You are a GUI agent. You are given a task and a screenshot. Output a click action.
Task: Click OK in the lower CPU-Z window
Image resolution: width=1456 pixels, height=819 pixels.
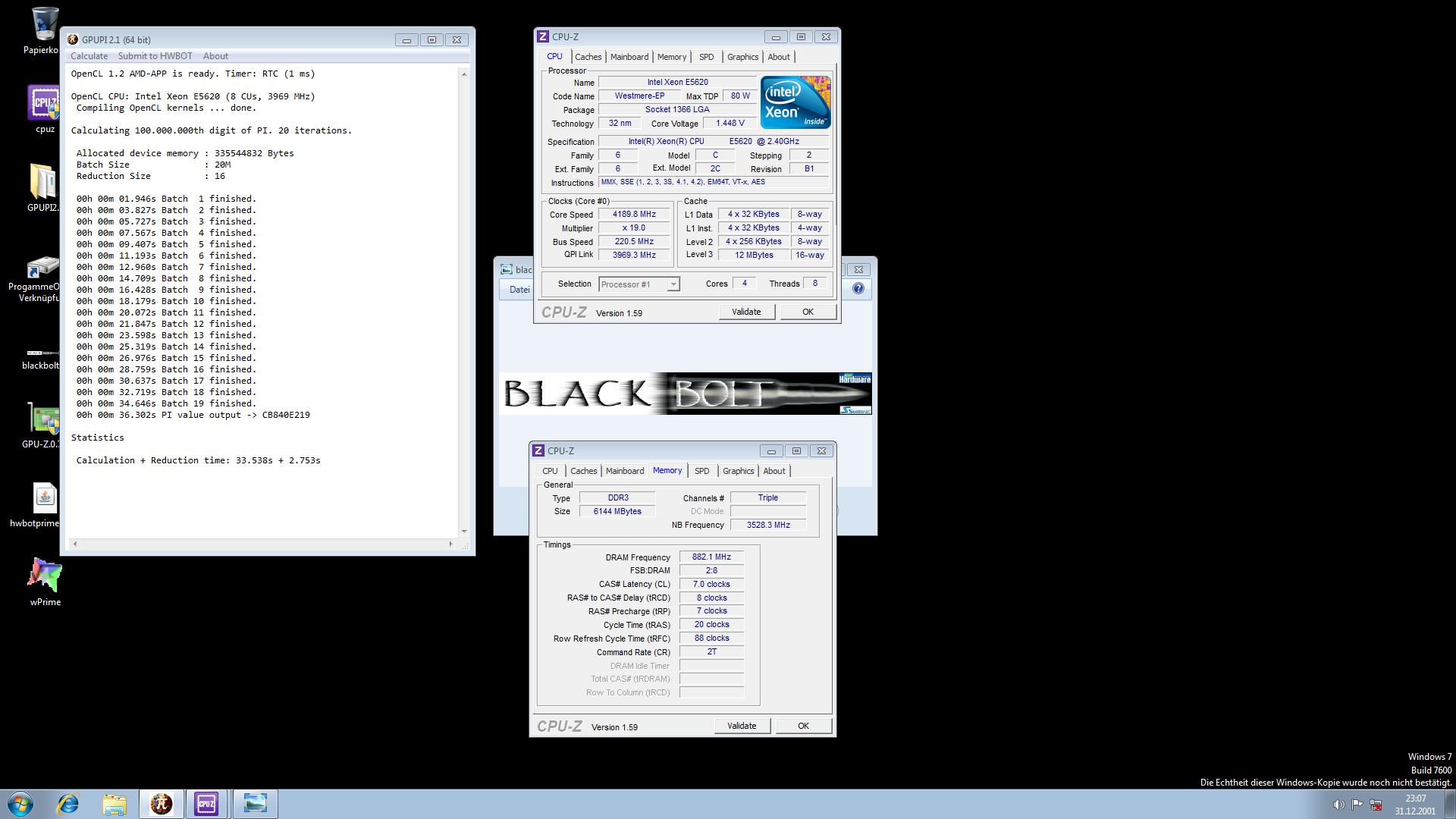(x=803, y=726)
